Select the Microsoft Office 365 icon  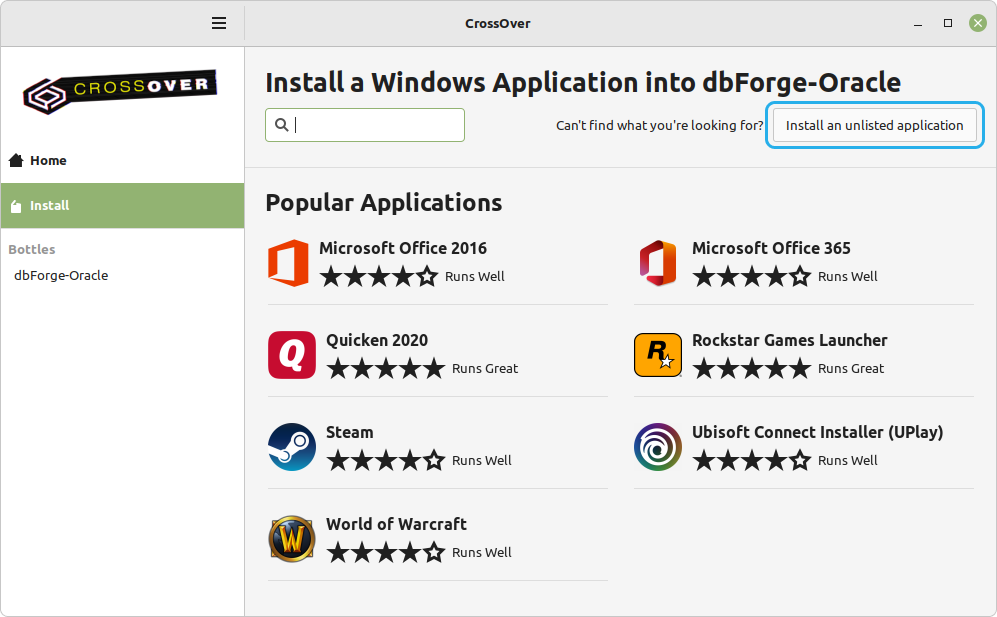[x=658, y=263]
